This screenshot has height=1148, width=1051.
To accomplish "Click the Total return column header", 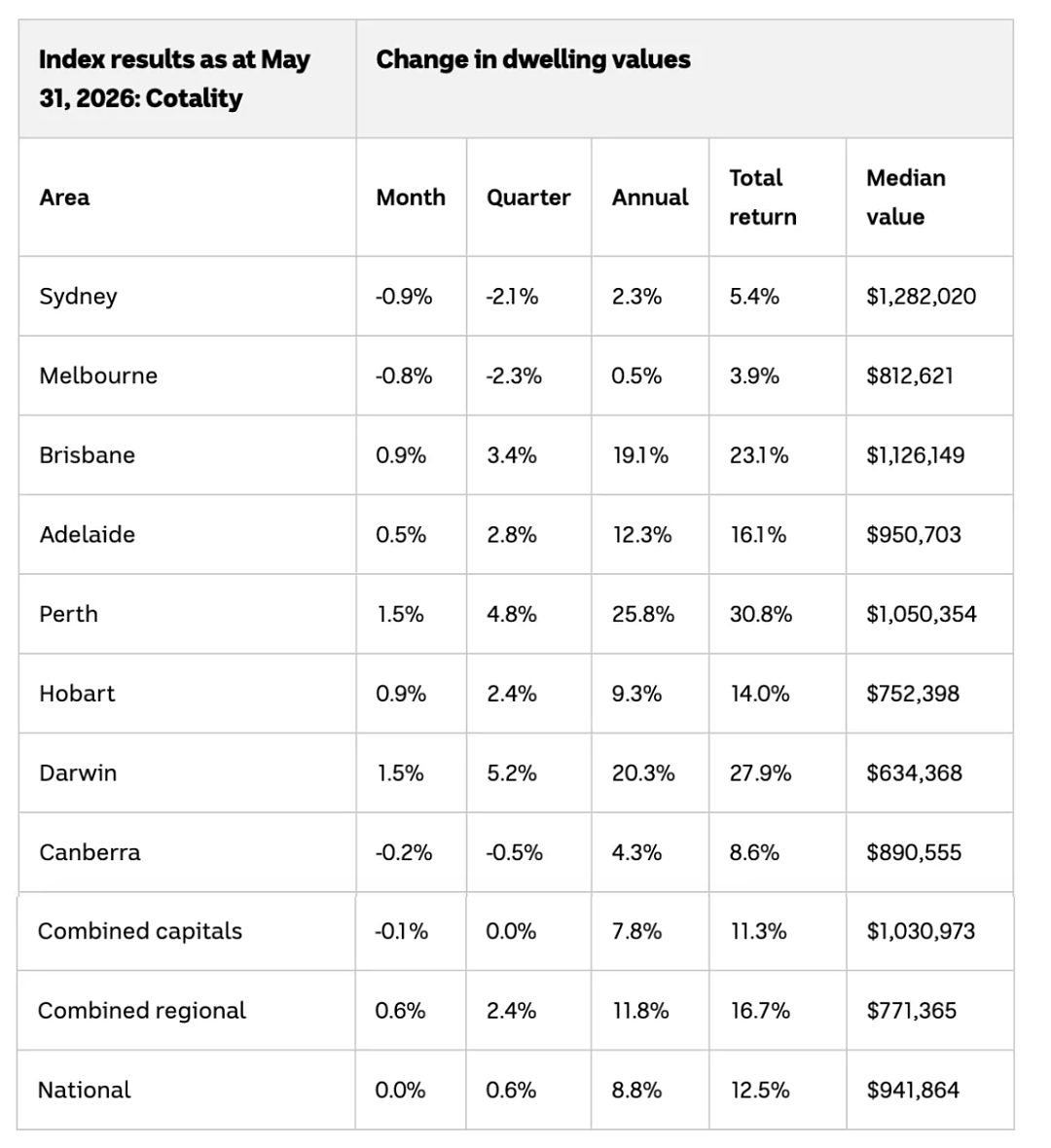I will [x=762, y=197].
